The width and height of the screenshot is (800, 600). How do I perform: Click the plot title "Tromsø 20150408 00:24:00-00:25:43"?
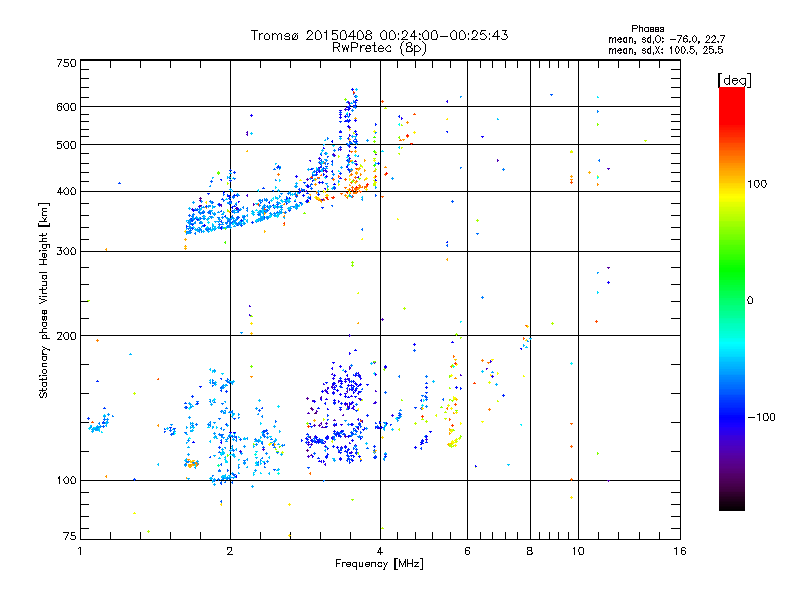click(x=379, y=35)
